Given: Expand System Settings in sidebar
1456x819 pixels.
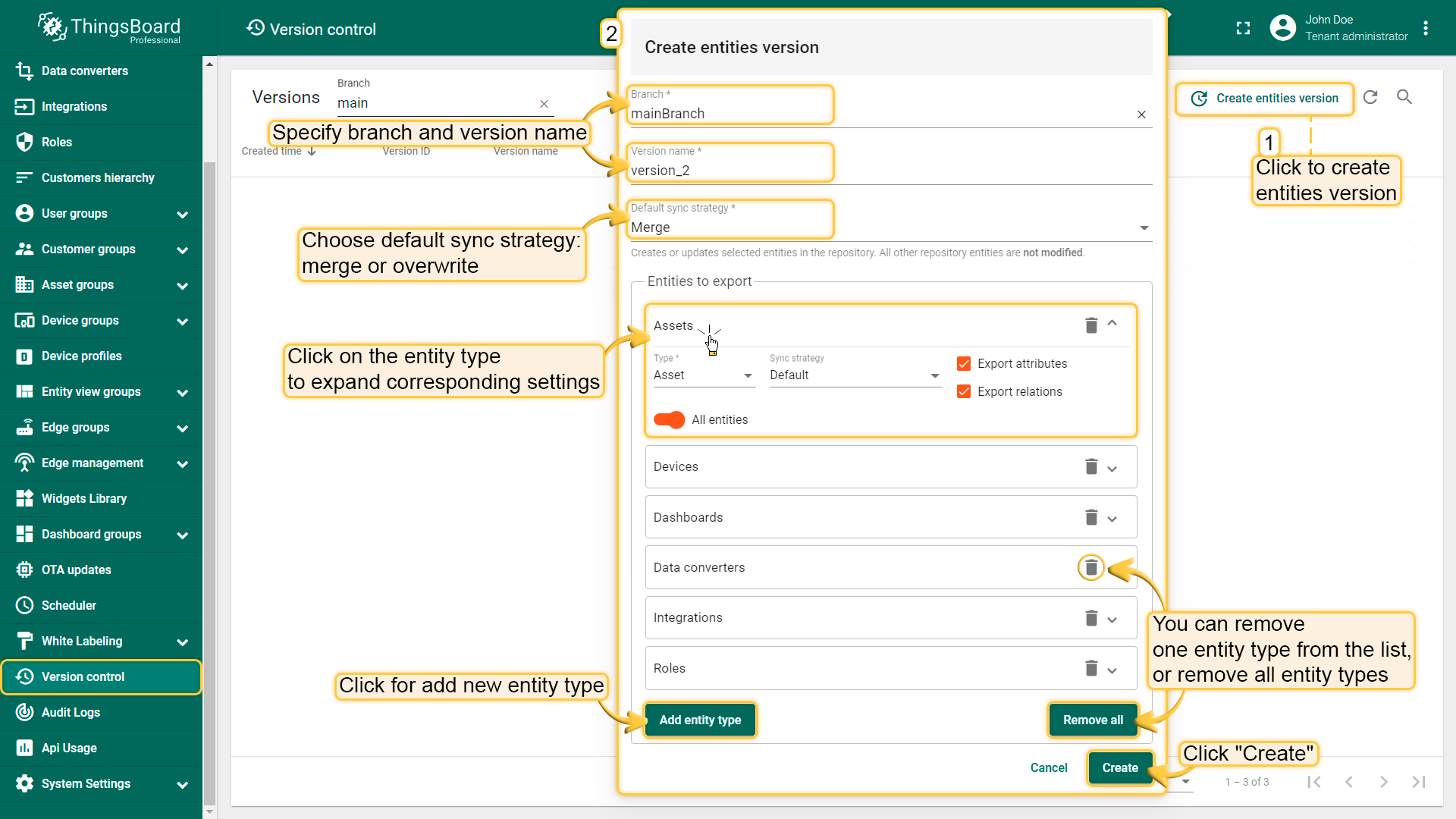Looking at the screenshot, I should (182, 785).
